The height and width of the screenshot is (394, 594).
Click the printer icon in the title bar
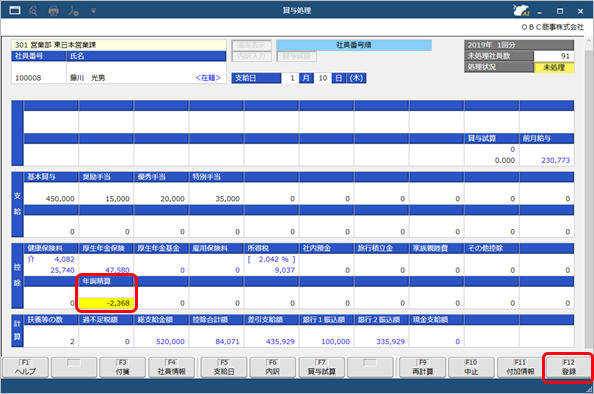pos(53,11)
